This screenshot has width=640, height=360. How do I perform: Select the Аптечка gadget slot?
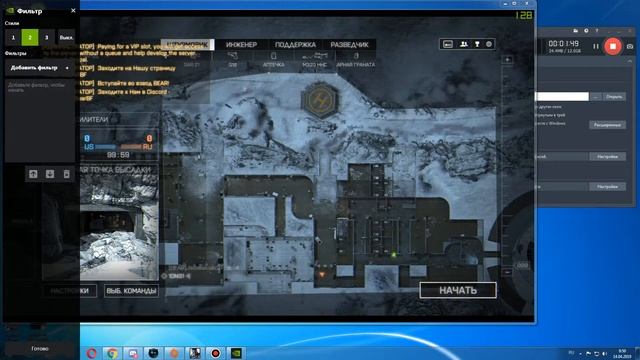pos(273,60)
